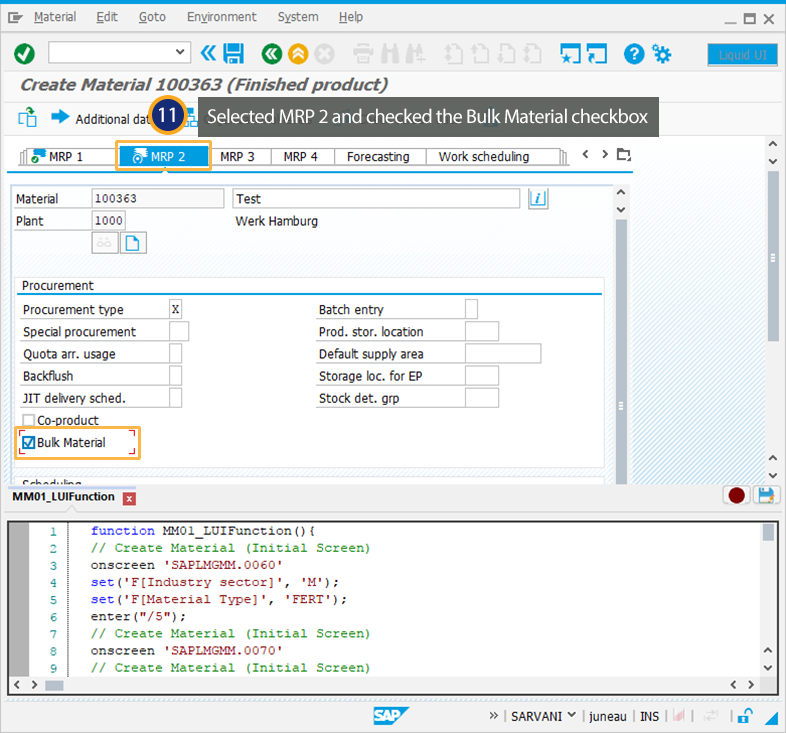The width and height of the screenshot is (786, 733).
Task: Click the Print icon in toolbar
Action: click(x=363, y=54)
